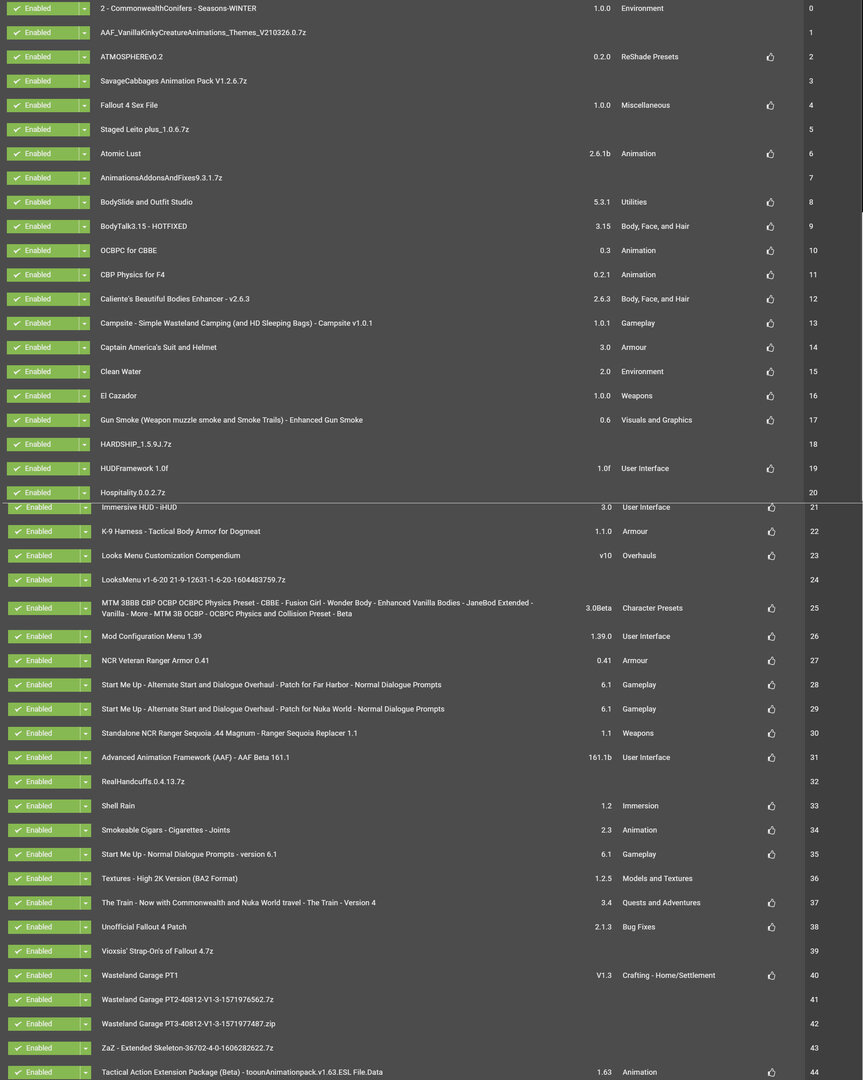This screenshot has height=1080, width=863.
Task: Endorse the Clean Water mod
Action: click(770, 372)
